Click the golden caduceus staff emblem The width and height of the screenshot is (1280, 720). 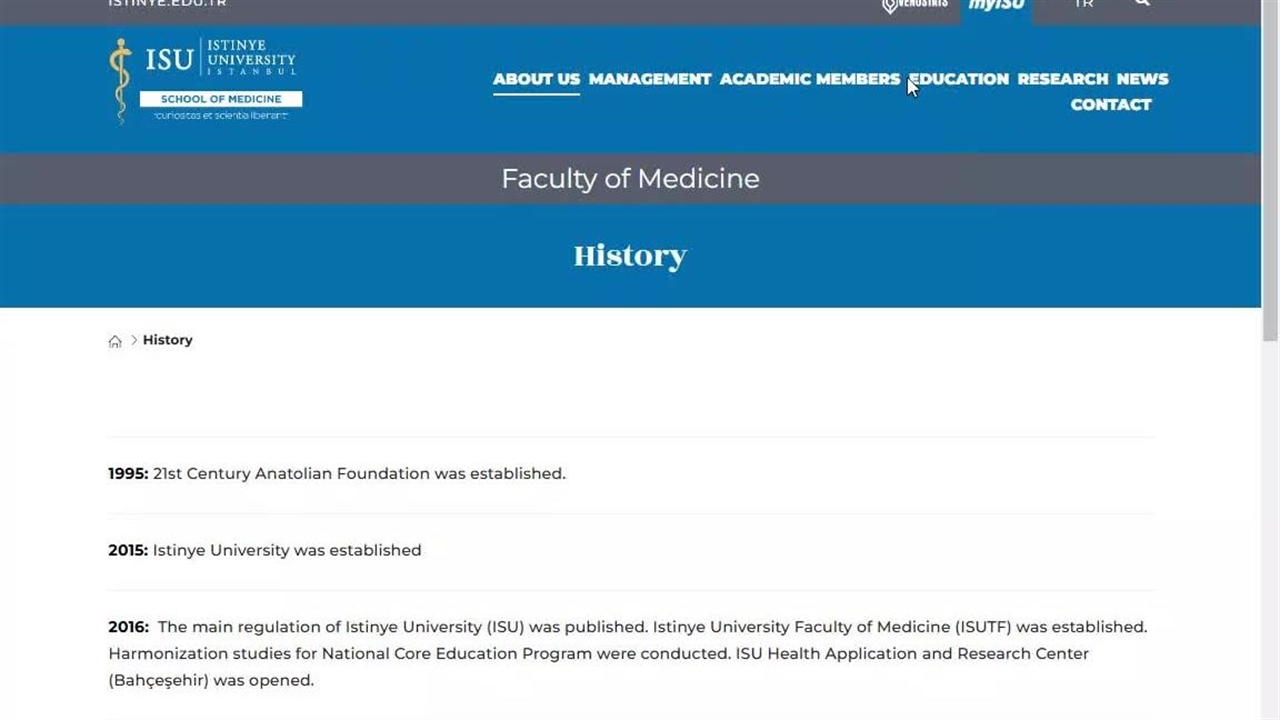click(x=121, y=80)
